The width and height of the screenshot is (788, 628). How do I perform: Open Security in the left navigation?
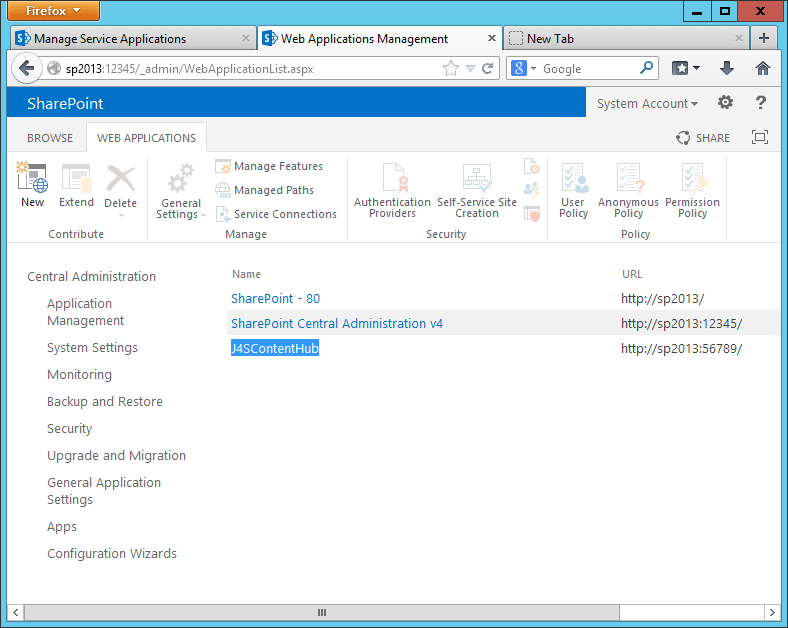tap(69, 429)
